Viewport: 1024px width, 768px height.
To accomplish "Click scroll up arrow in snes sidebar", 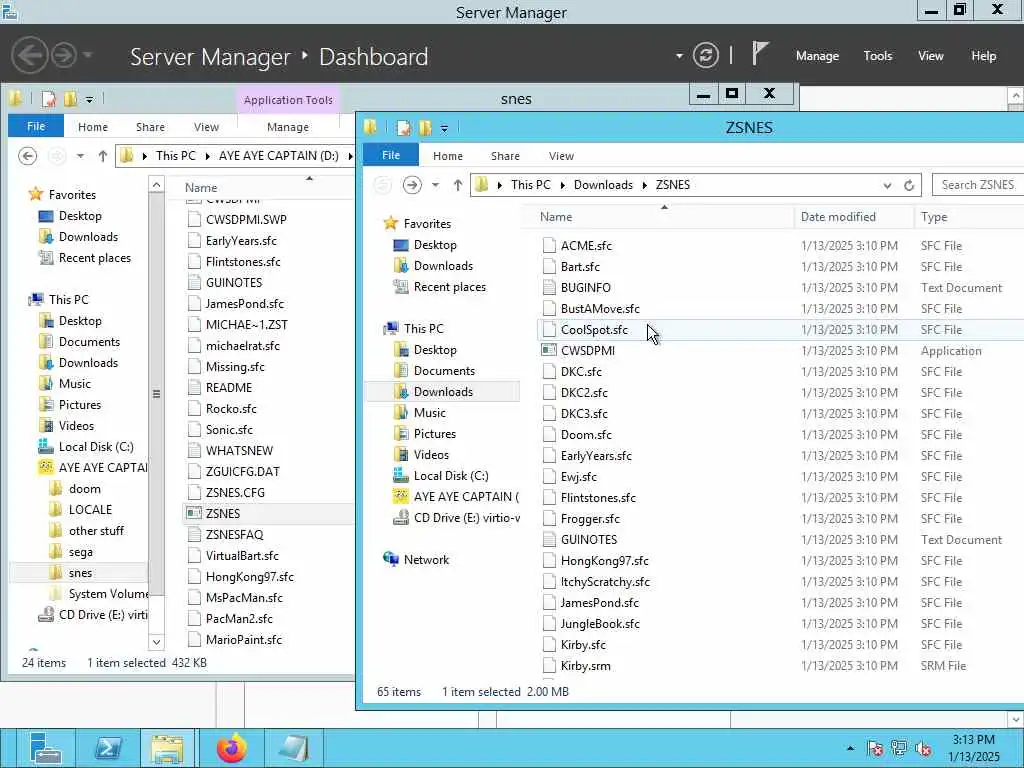I will pos(157,185).
